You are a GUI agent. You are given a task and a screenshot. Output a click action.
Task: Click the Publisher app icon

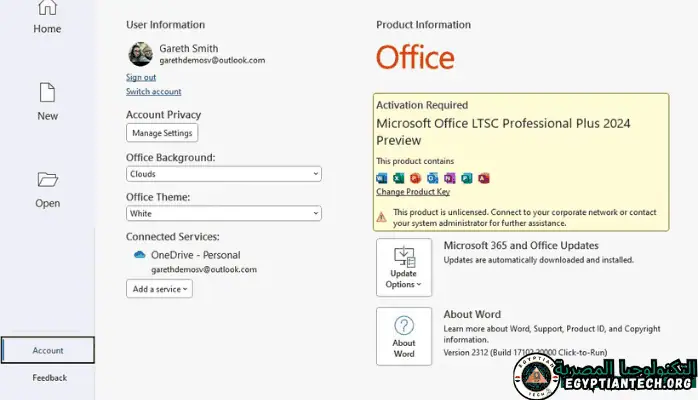coord(467,178)
